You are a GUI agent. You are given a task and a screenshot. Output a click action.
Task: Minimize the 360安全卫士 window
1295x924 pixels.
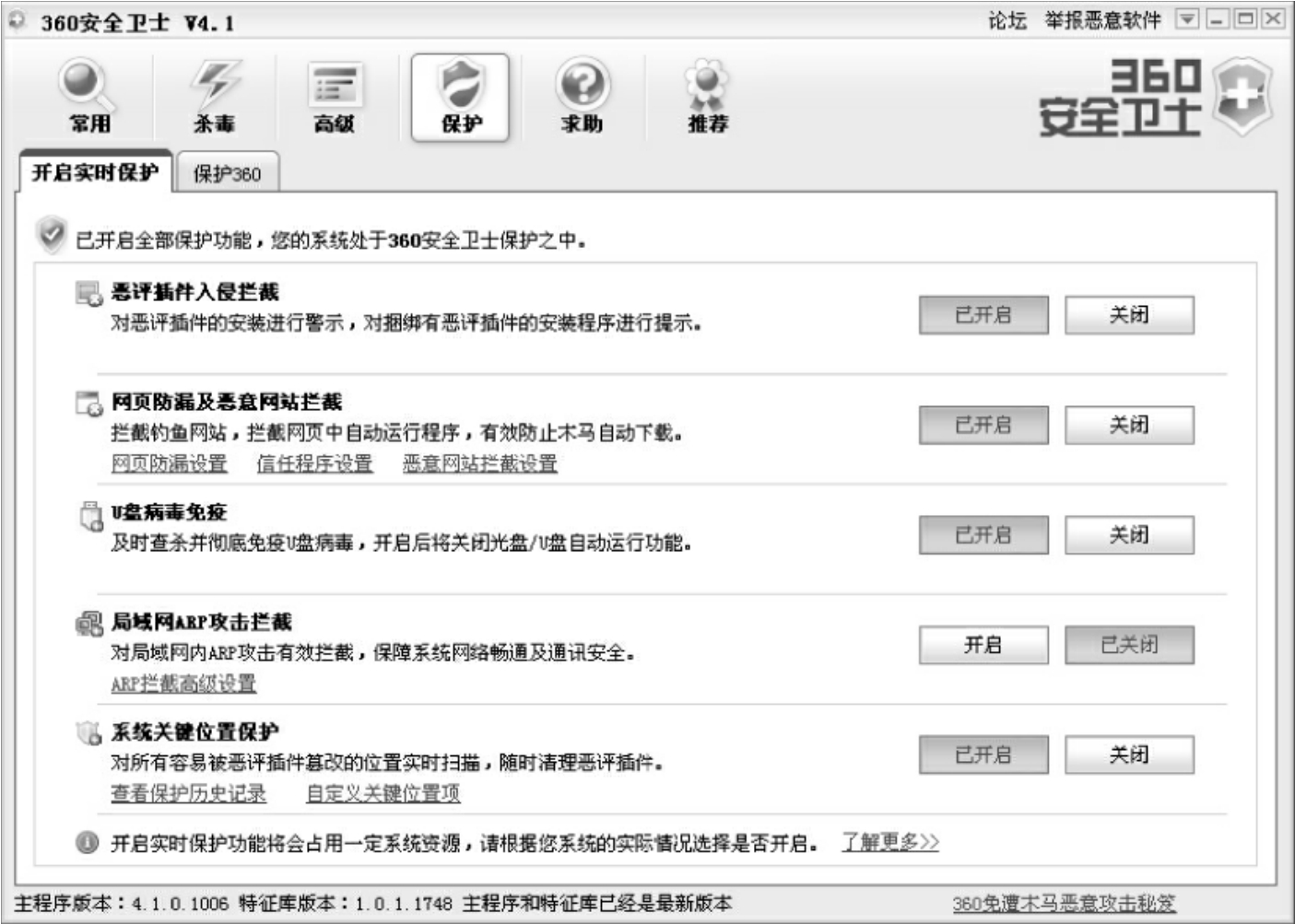[x=1218, y=19]
